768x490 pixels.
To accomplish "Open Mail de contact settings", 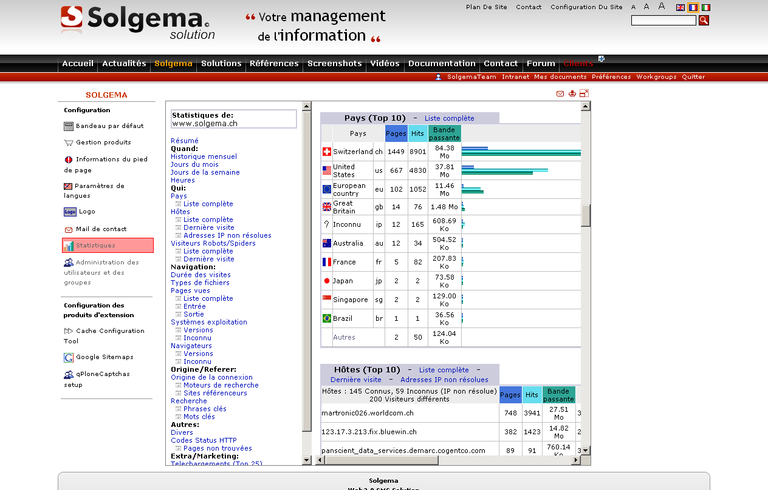I will 101,229.
